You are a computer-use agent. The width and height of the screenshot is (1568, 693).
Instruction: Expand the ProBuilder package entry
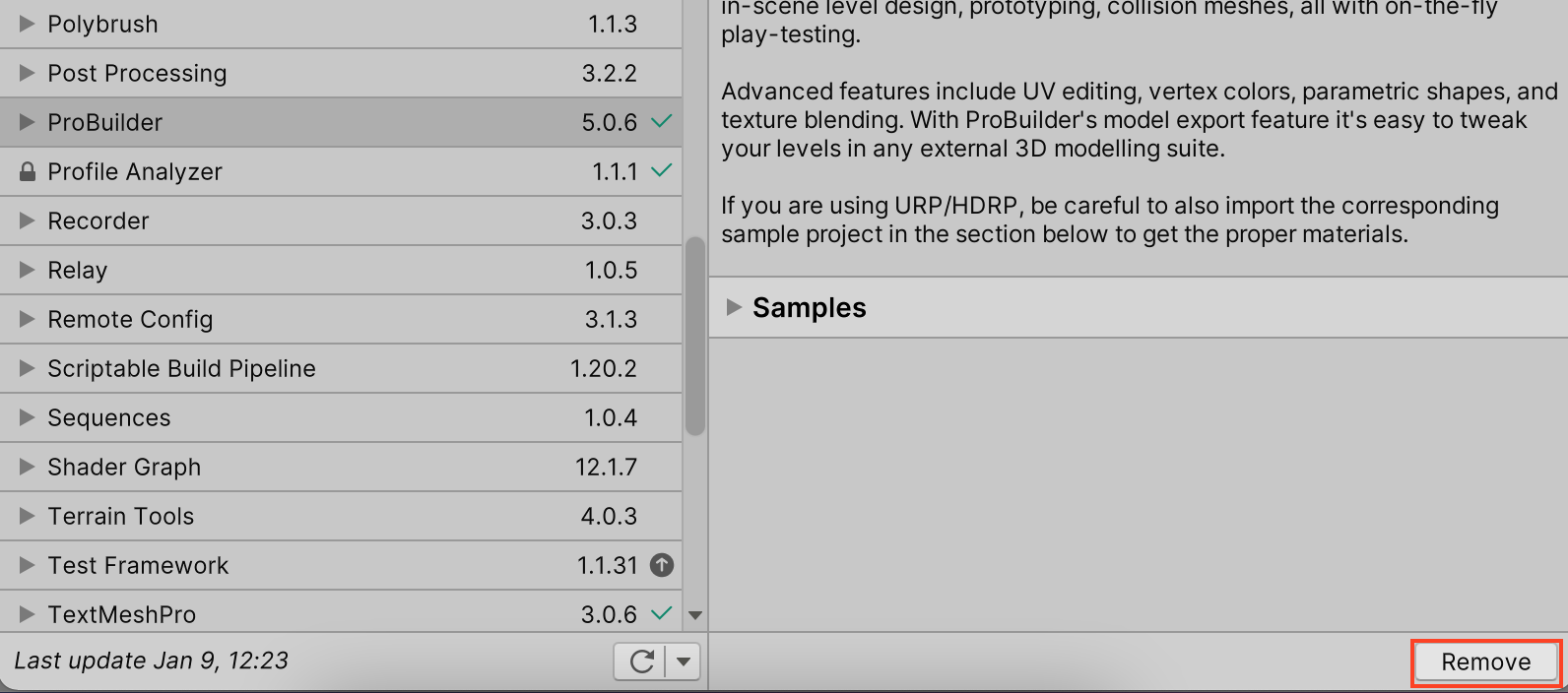pos(27,122)
